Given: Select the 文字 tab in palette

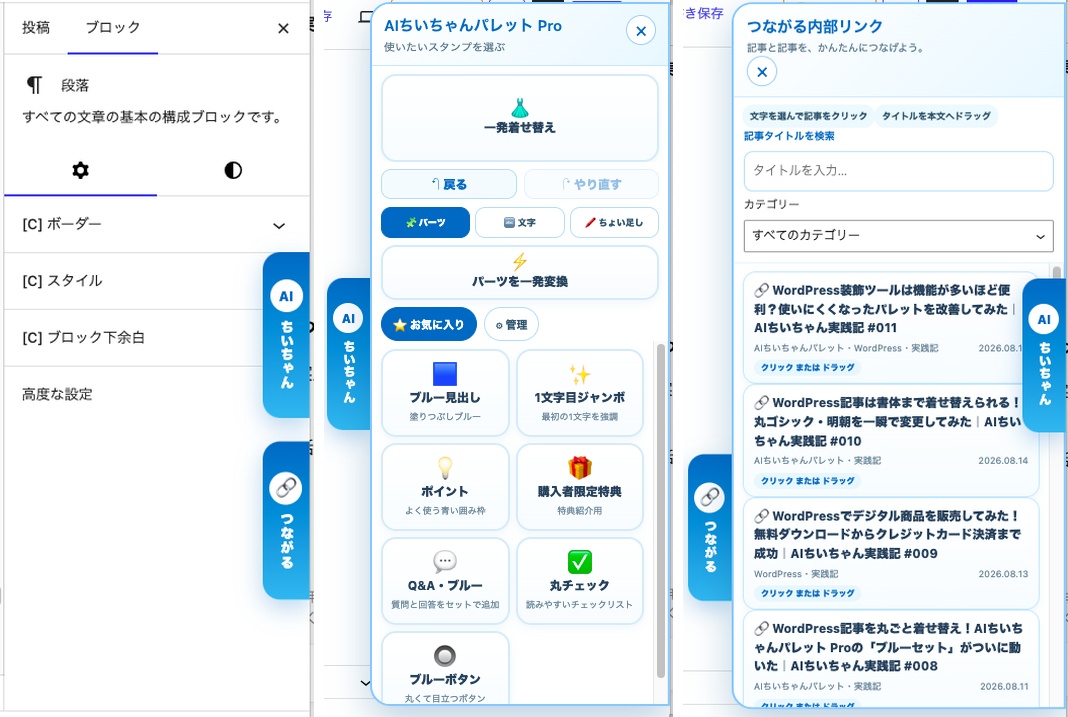Looking at the screenshot, I should (x=520, y=223).
